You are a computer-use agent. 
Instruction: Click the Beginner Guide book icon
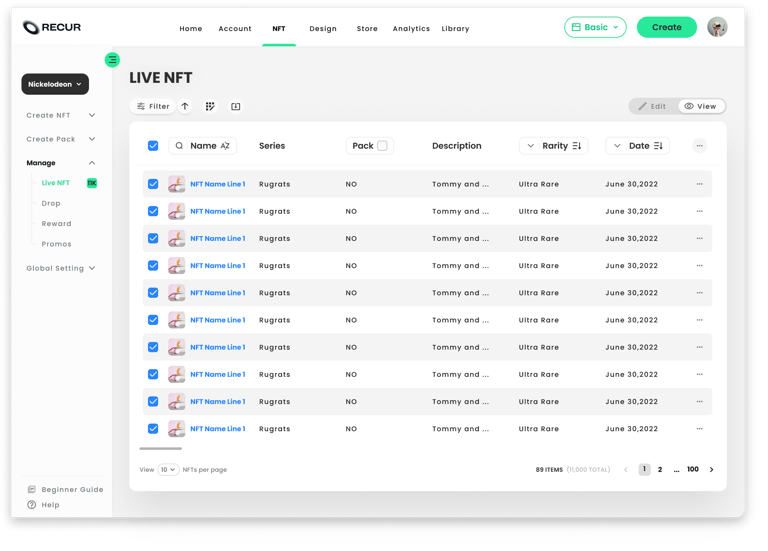(x=32, y=489)
